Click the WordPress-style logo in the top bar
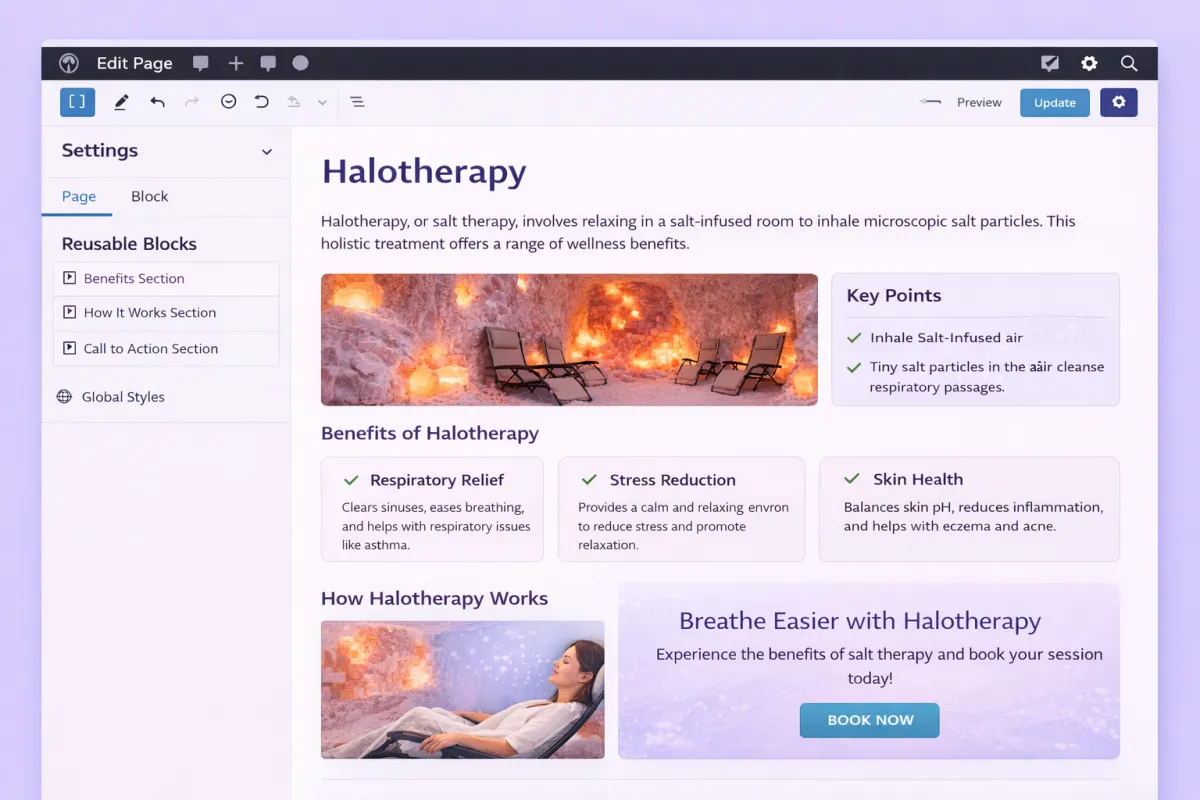The height and width of the screenshot is (800, 1200). click(69, 63)
